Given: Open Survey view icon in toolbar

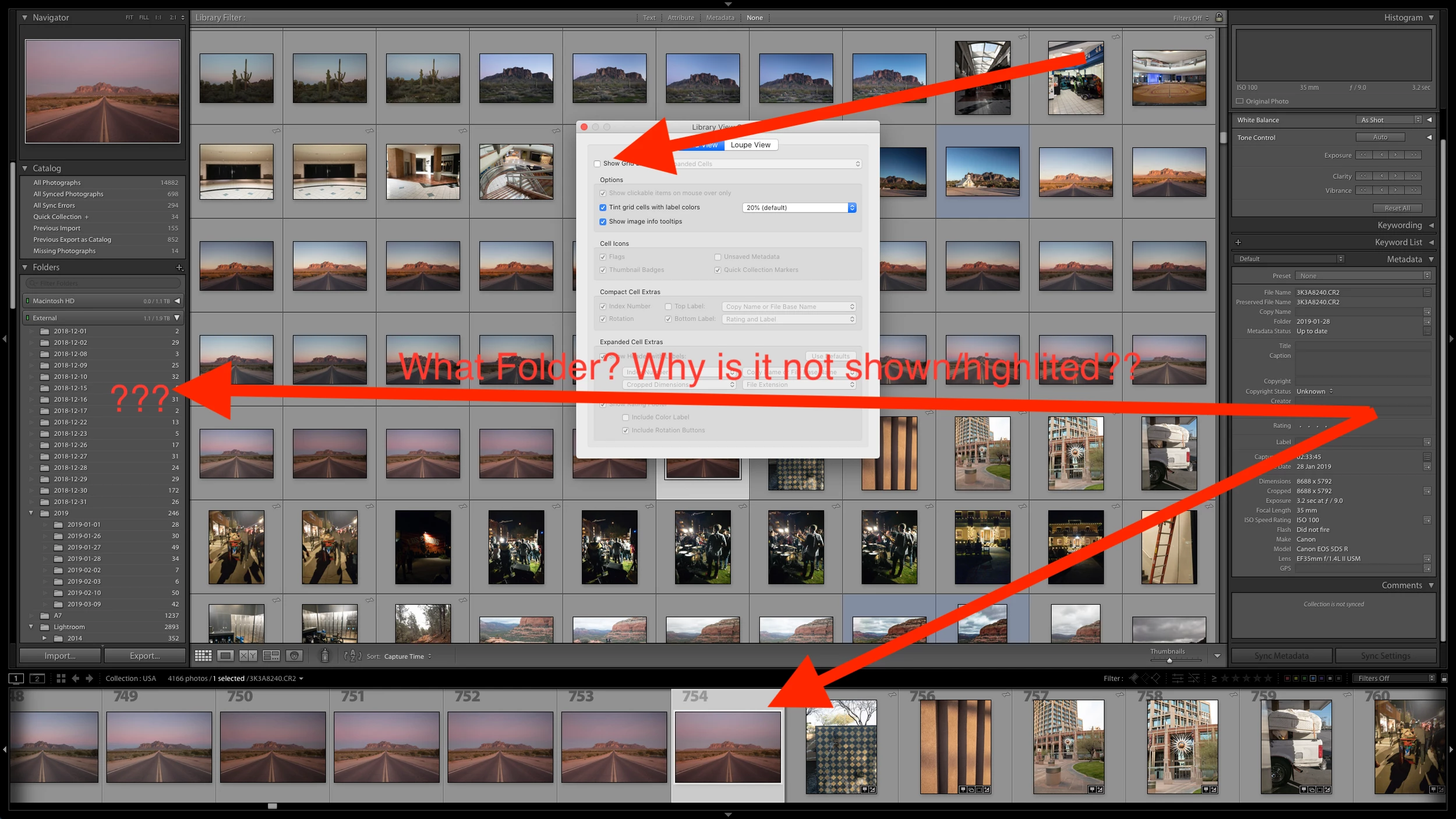Looking at the screenshot, I should tap(271, 656).
